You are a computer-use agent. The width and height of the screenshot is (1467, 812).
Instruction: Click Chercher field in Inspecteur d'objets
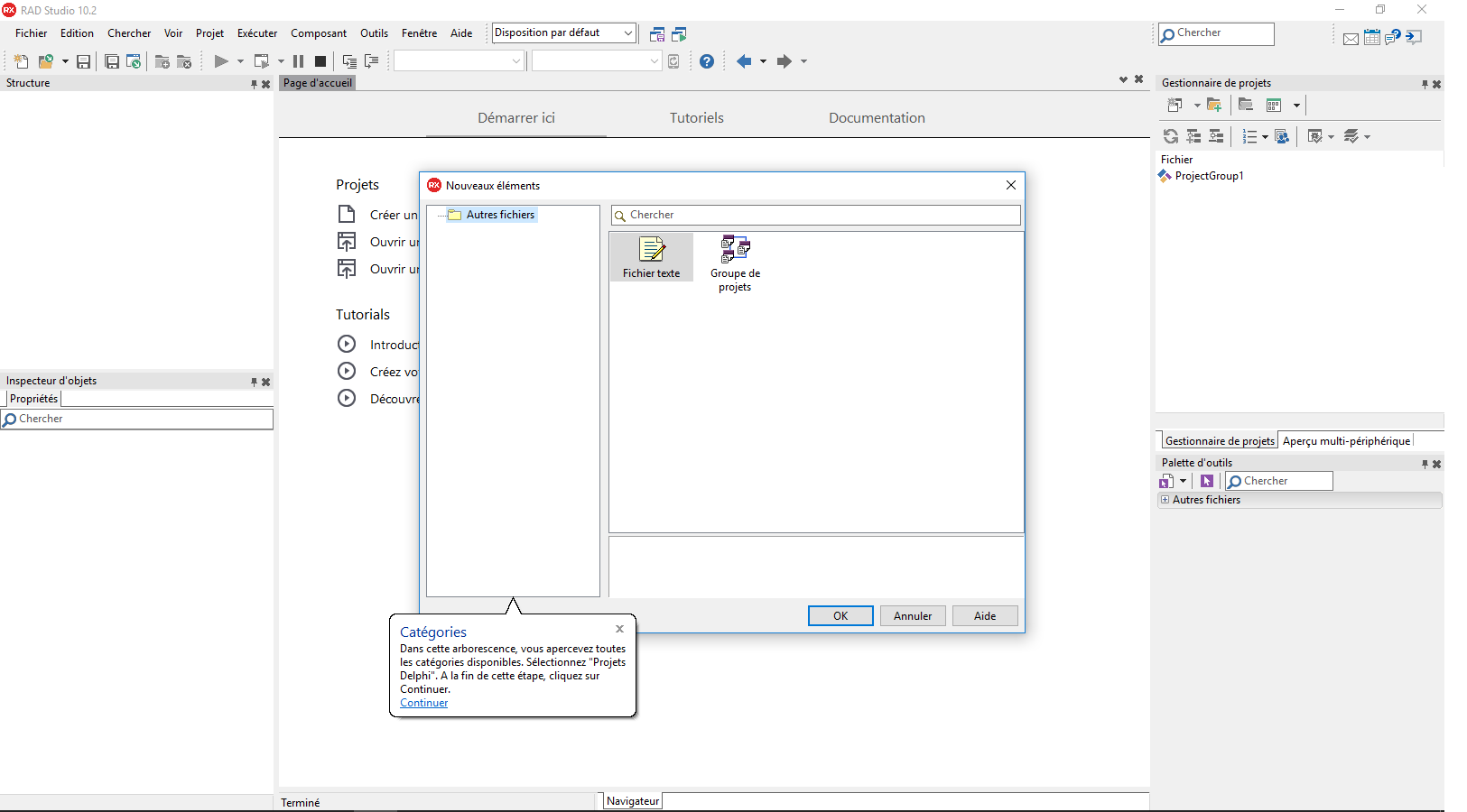pos(136,419)
